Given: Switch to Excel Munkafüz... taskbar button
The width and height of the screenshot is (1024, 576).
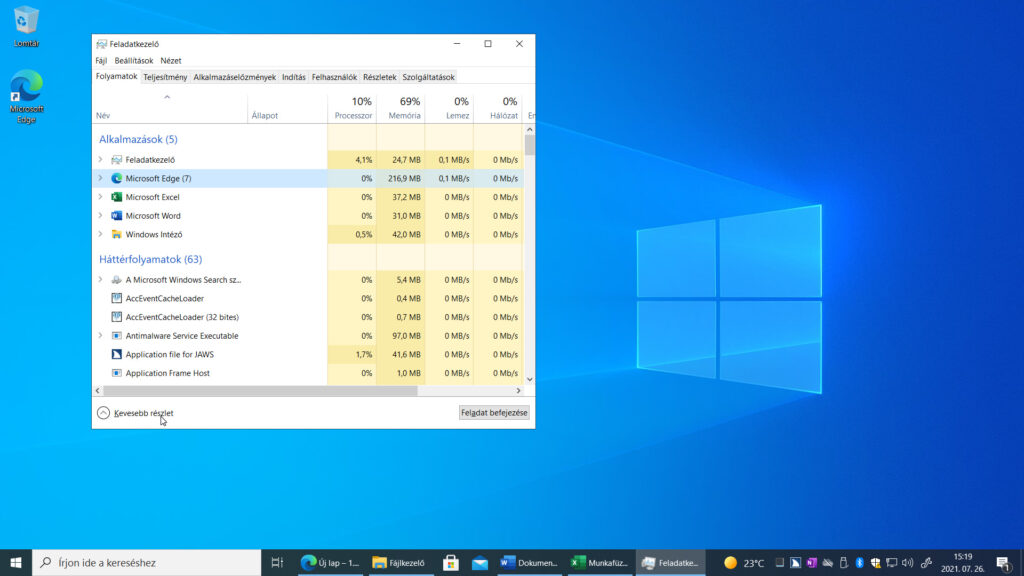Looking at the screenshot, I should 600,562.
